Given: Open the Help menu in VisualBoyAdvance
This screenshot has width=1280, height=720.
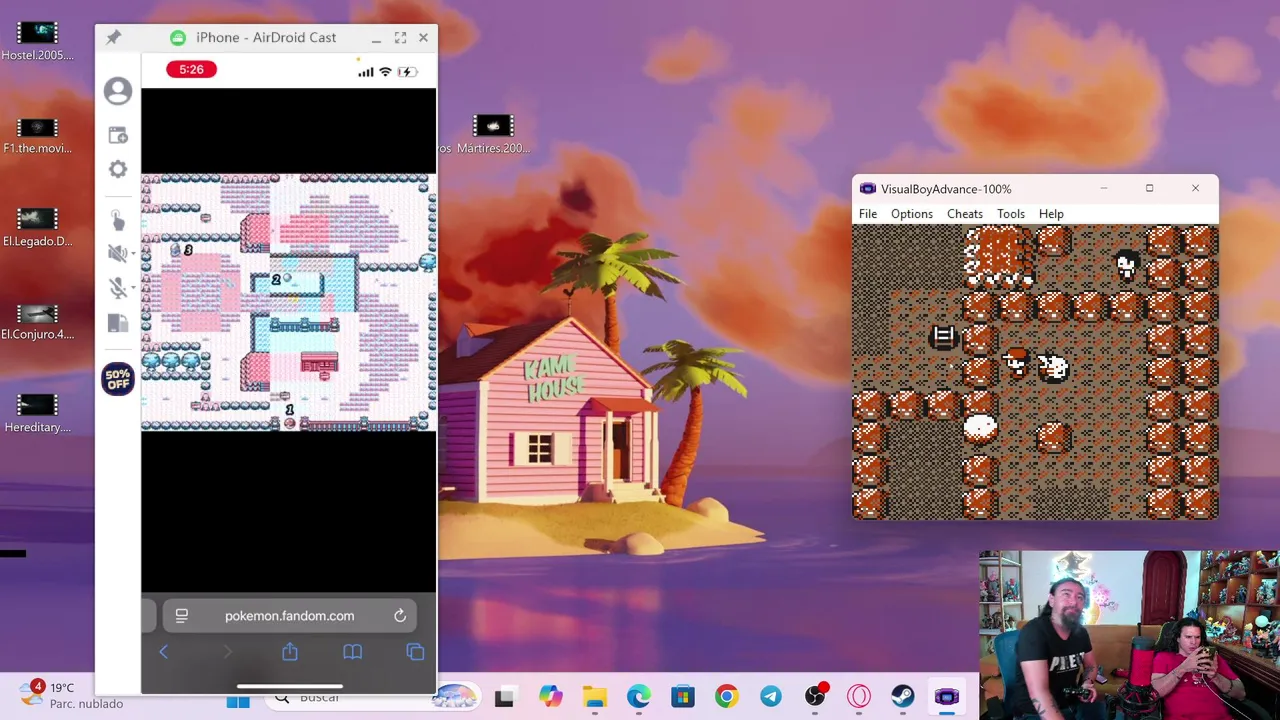Looking at the screenshot, I should coord(1051,214).
